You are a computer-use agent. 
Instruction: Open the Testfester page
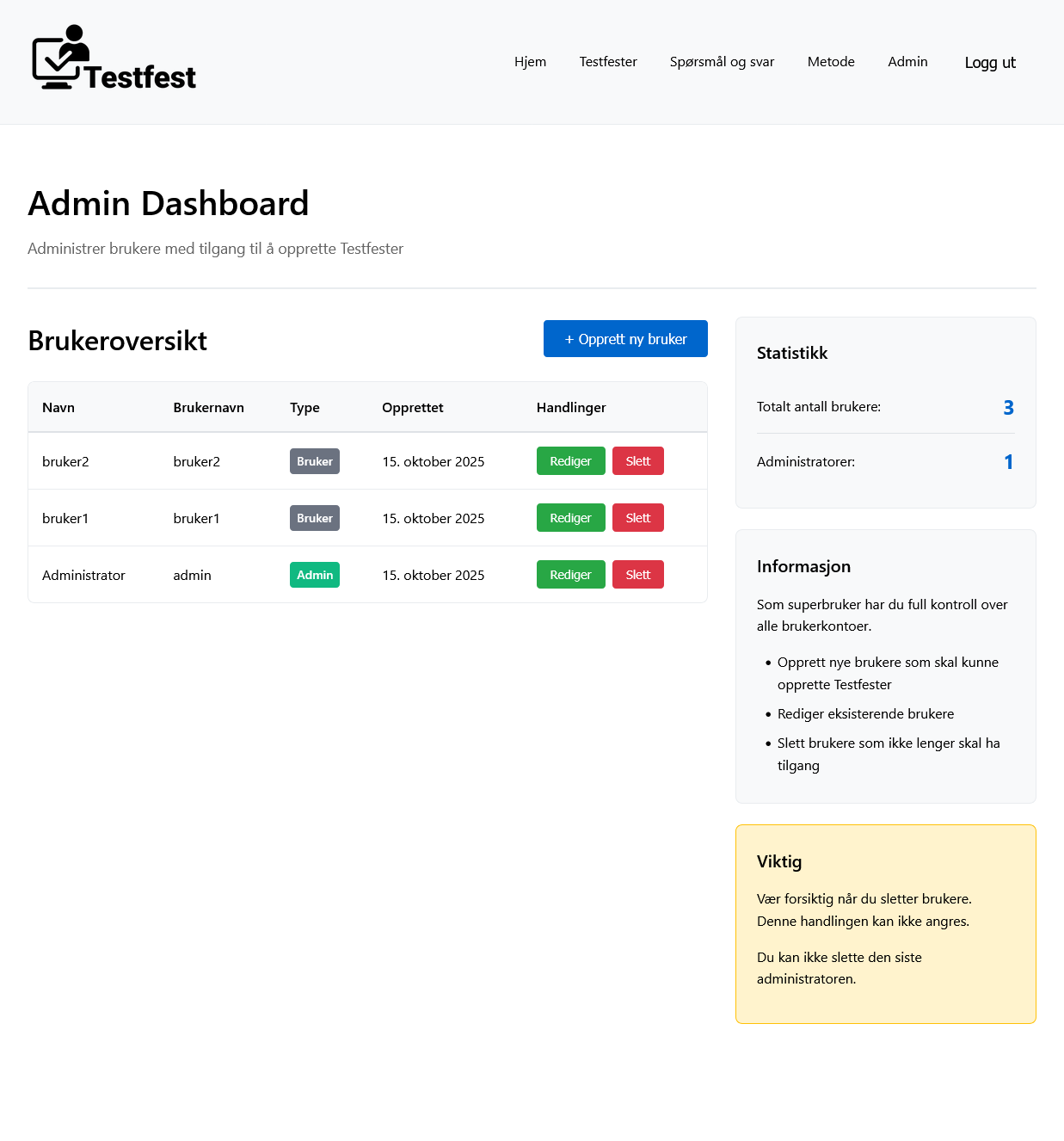(608, 61)
